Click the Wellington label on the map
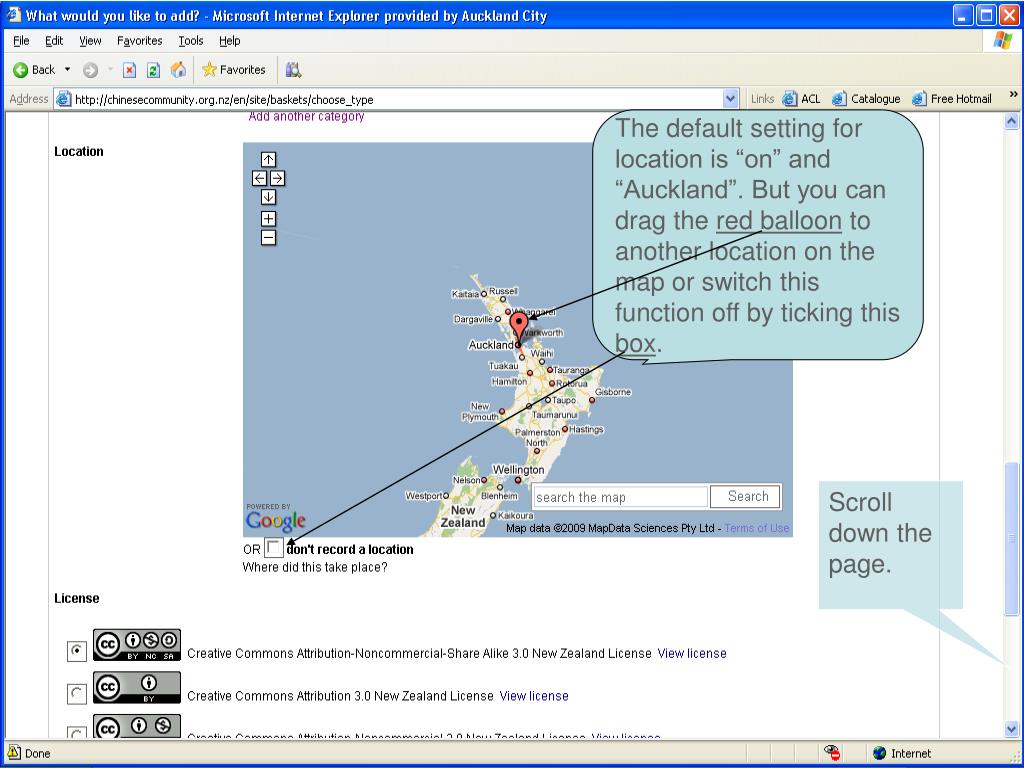The width and height of the screenshot is (1024, 768). coord(518,470)
